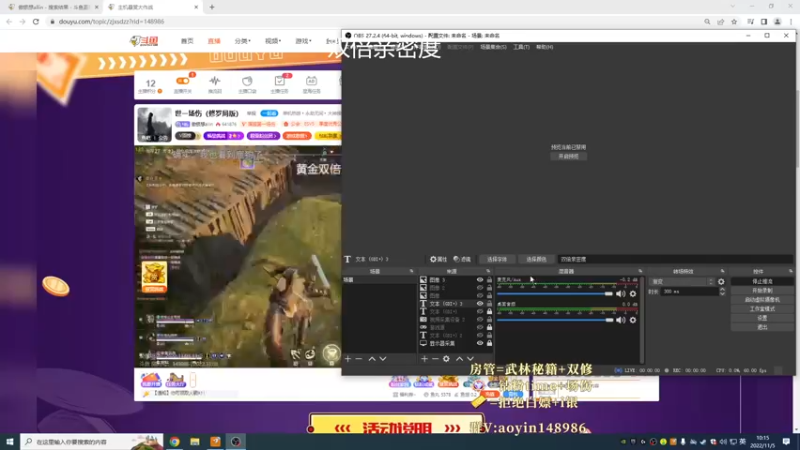This screenshot has height=450, width=800.
Task: Add a new source with the plus icon
Action: pos(424,359)
